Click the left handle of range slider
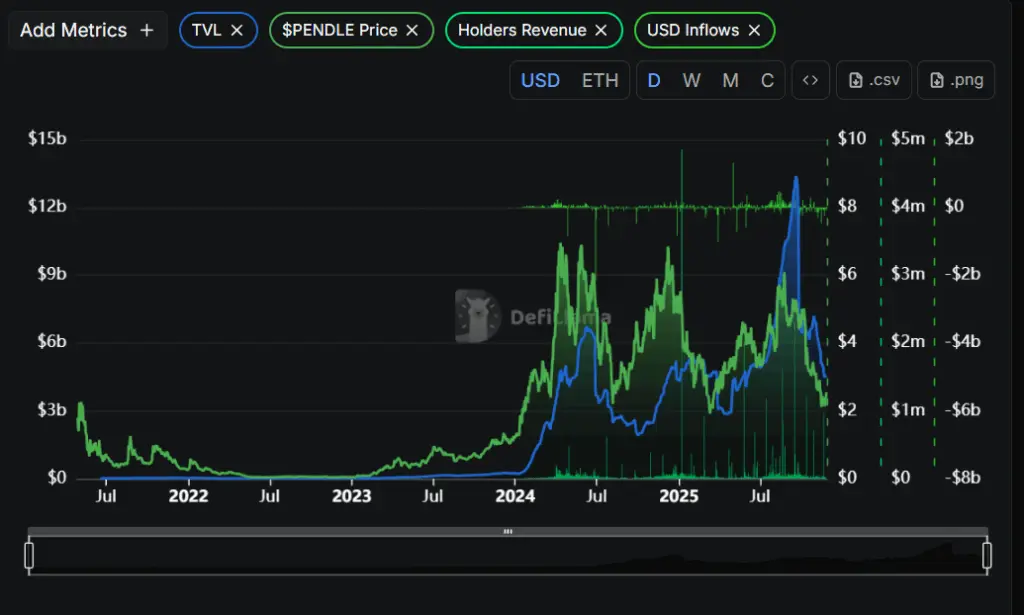1024x615 pixels. point(29,555)
